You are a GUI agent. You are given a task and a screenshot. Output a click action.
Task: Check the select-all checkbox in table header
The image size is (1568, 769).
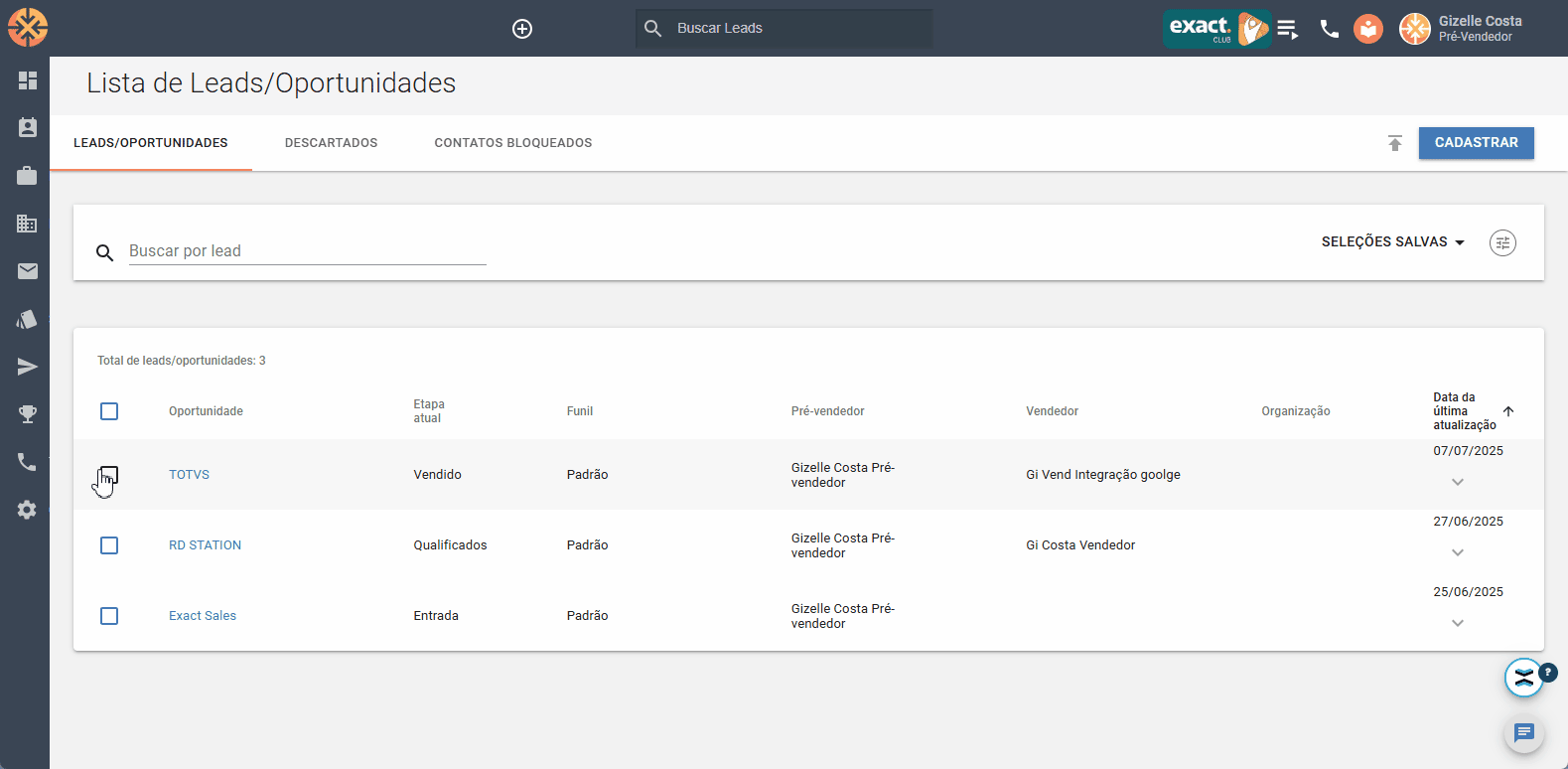pyautogui.click(x=109, y=411)
